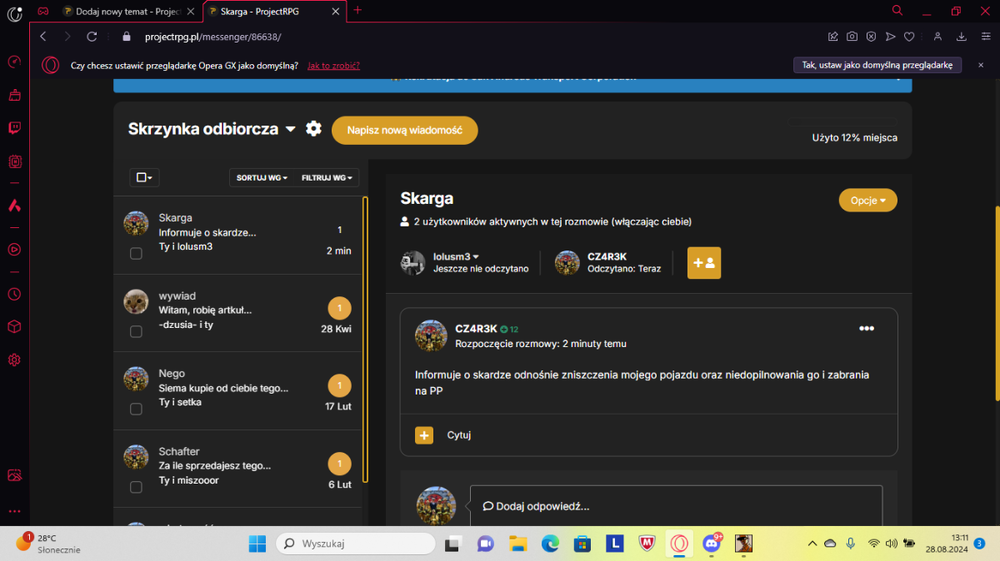The width and height of the screenshot is (1000, 561).
Task: Open SORTUJ WG sort dropdown
Action: click(x=261, y=178)
